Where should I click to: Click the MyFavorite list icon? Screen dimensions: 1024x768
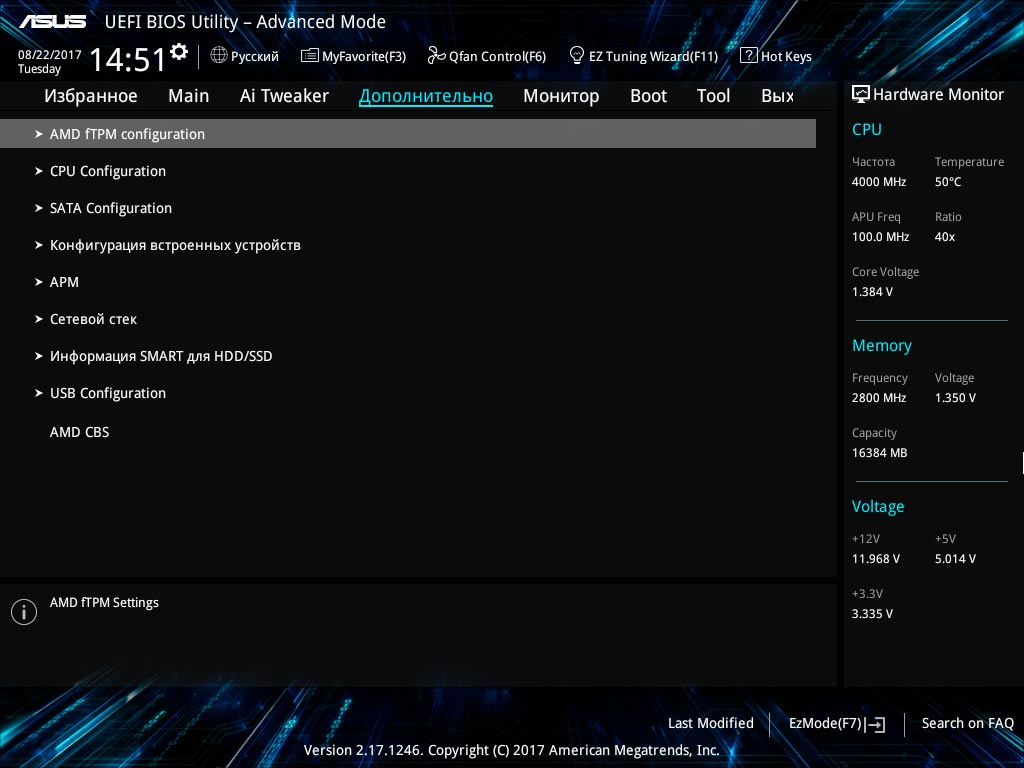[310, 56]
